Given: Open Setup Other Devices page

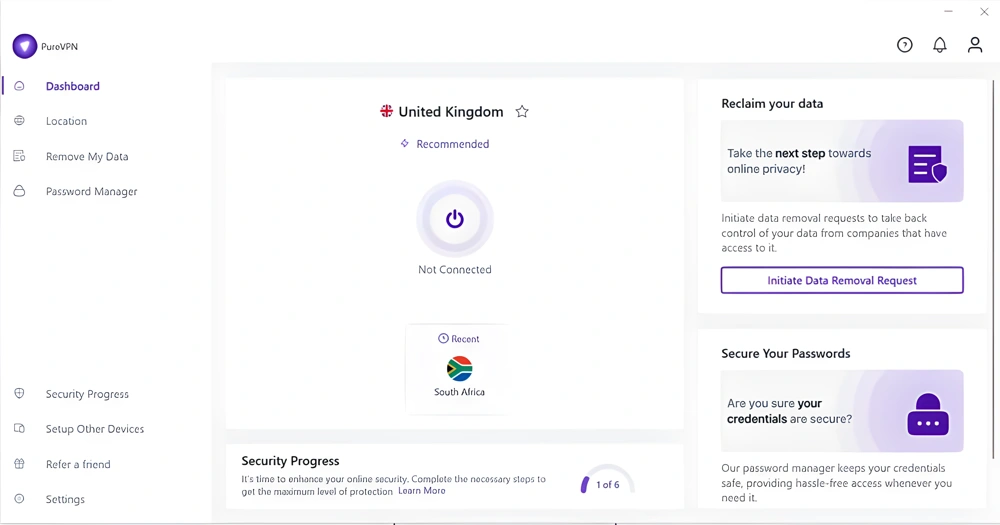Looking at the screenshot, I should 94,429.
